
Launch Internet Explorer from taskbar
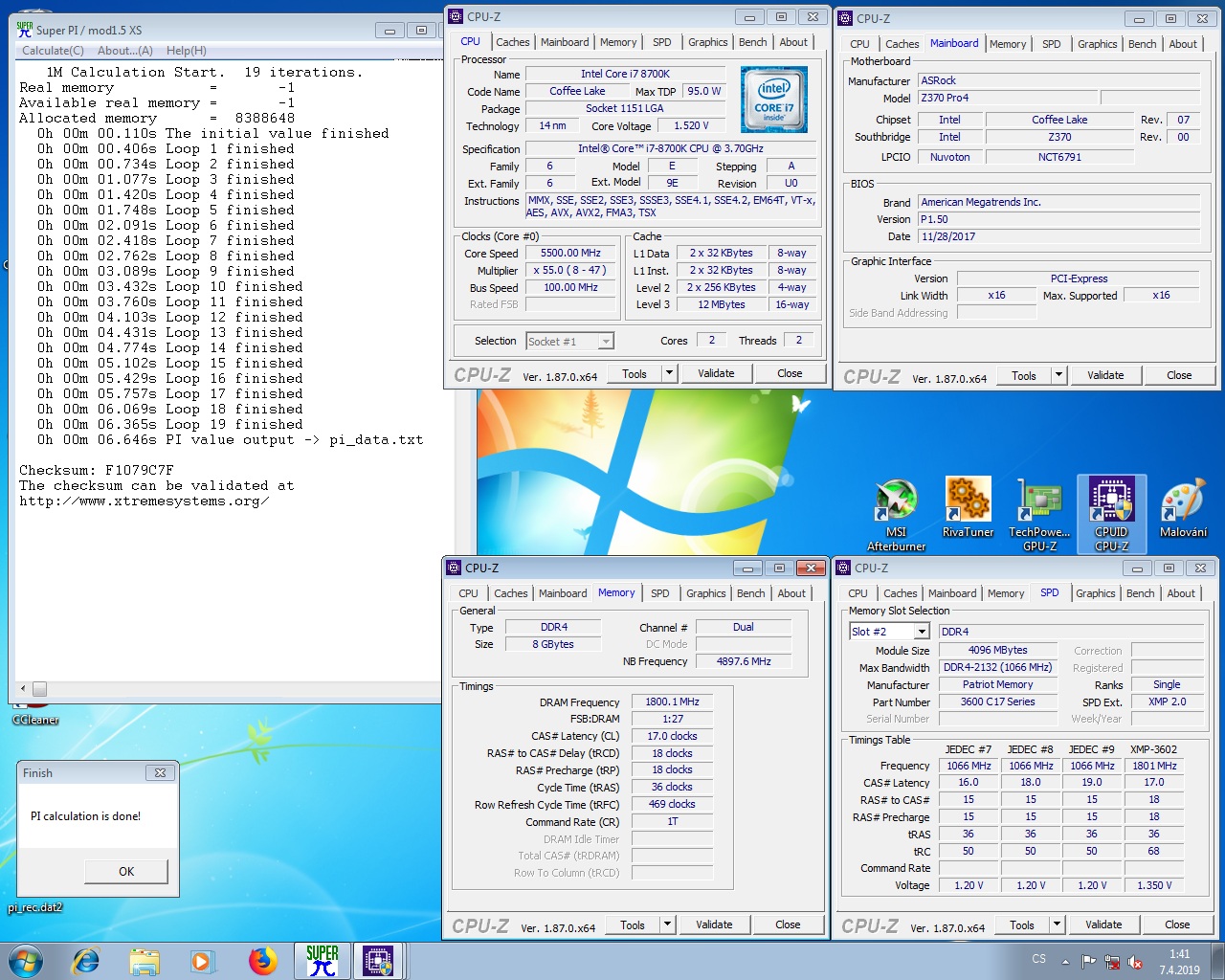(x=86, y=961)
